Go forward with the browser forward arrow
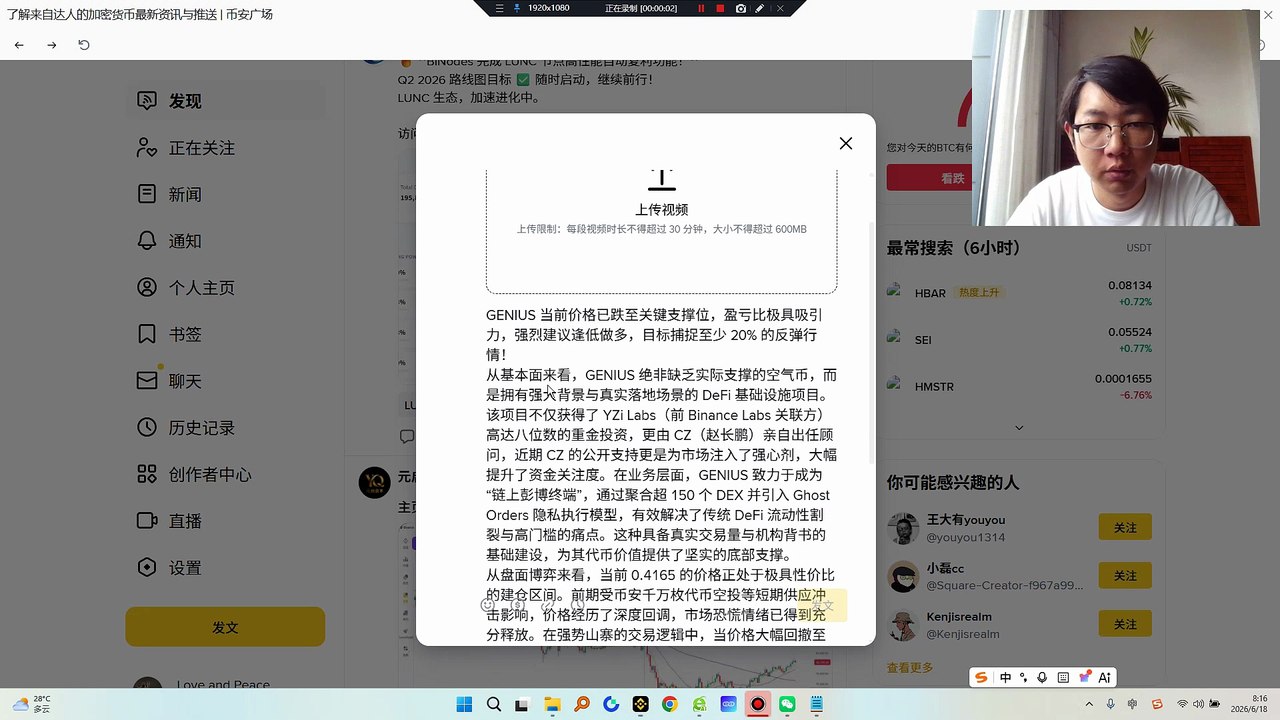This screenshot has width=1280, height=720. pyautogui.click(x=52, y=45)
